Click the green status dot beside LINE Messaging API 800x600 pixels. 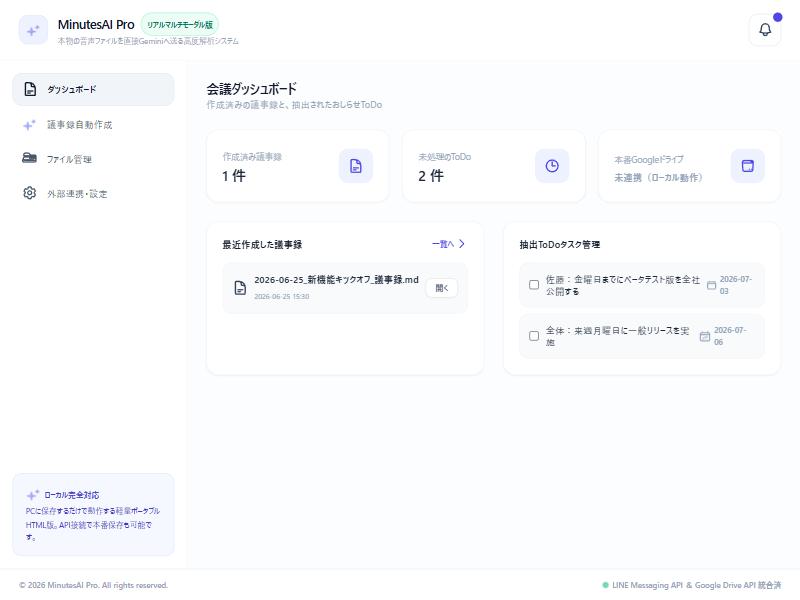pyautogui.click(x=606, y=585)
